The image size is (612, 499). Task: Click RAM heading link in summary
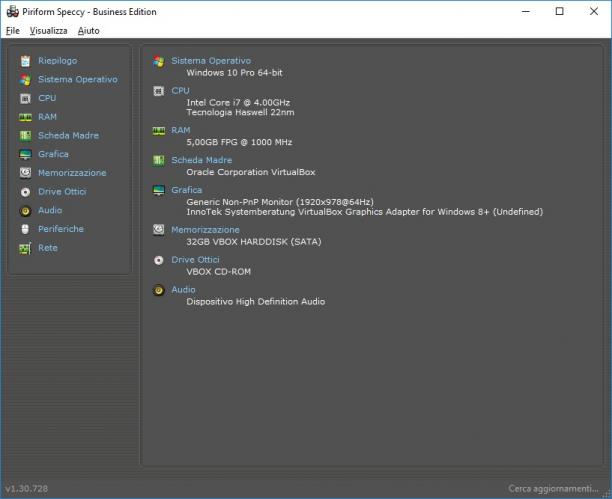pyautogui.click(x=181, y=130)
